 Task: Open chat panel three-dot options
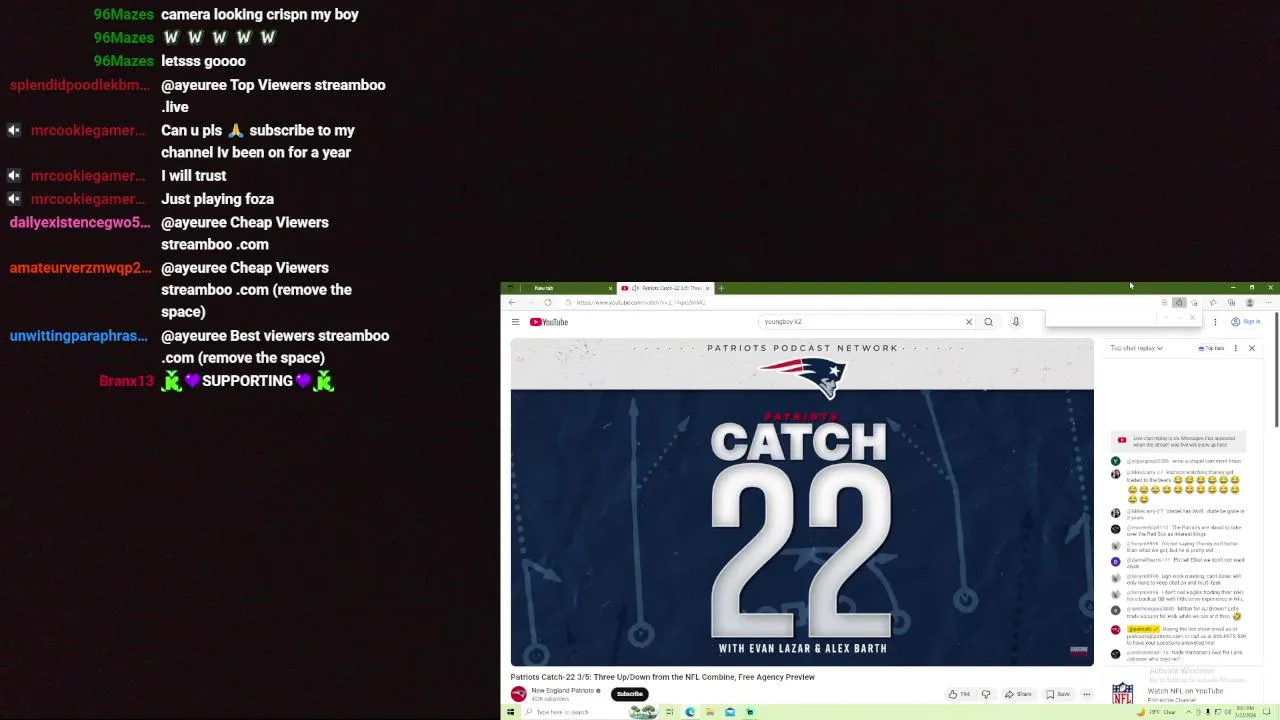[x=1236, y=348]
